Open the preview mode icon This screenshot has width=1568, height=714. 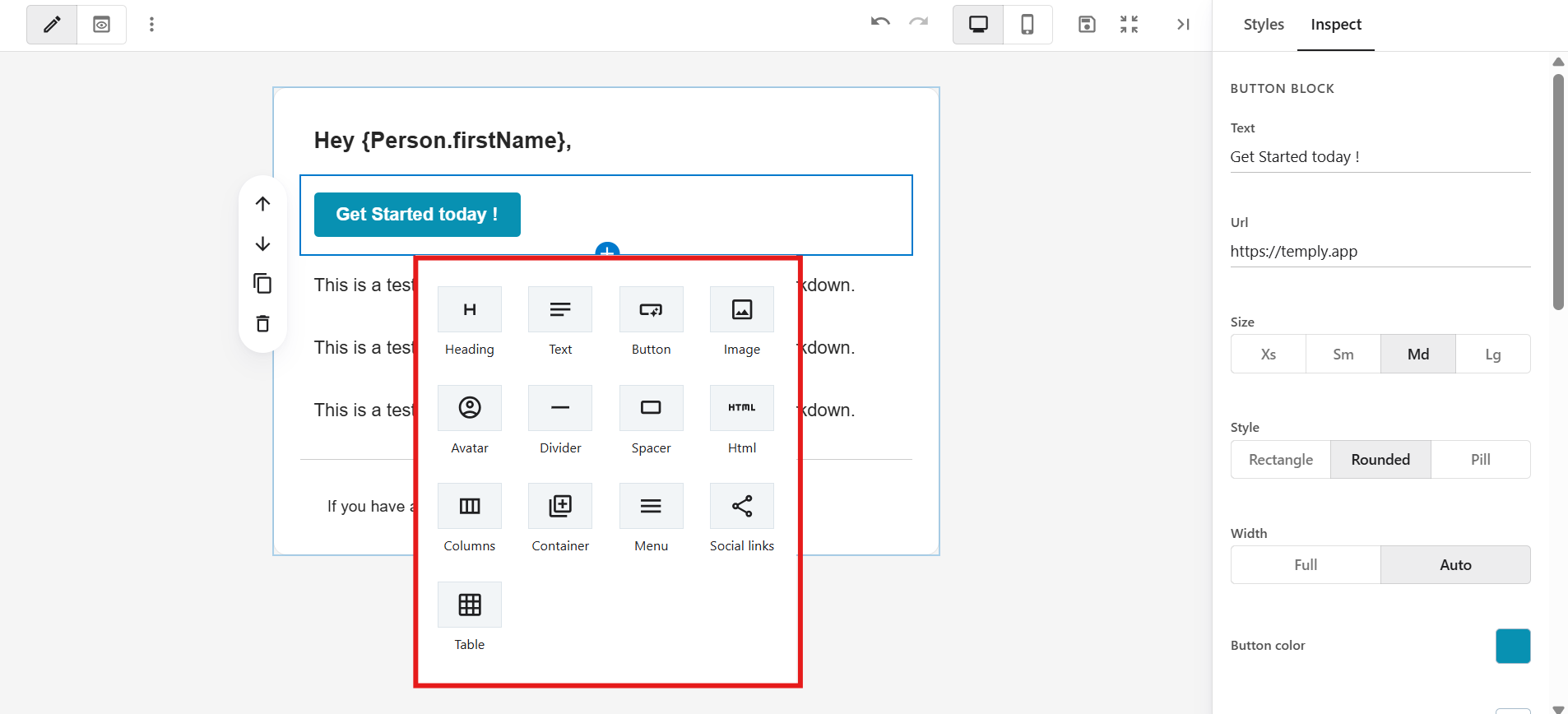(101, 25)
